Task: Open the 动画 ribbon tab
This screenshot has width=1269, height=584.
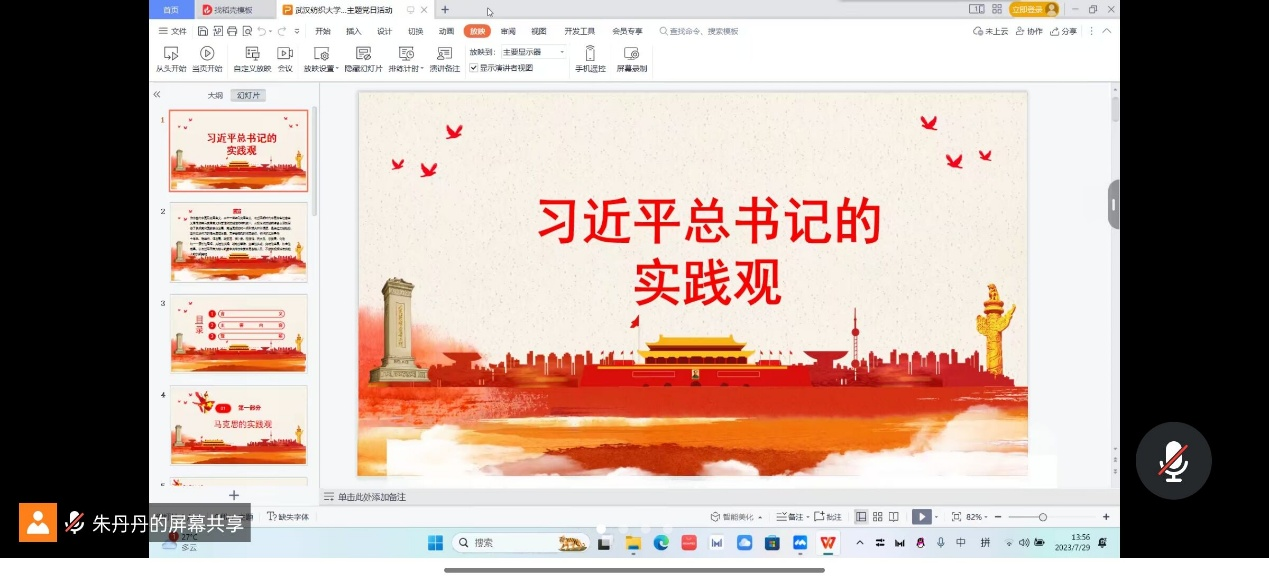Action: click(446, 31)
